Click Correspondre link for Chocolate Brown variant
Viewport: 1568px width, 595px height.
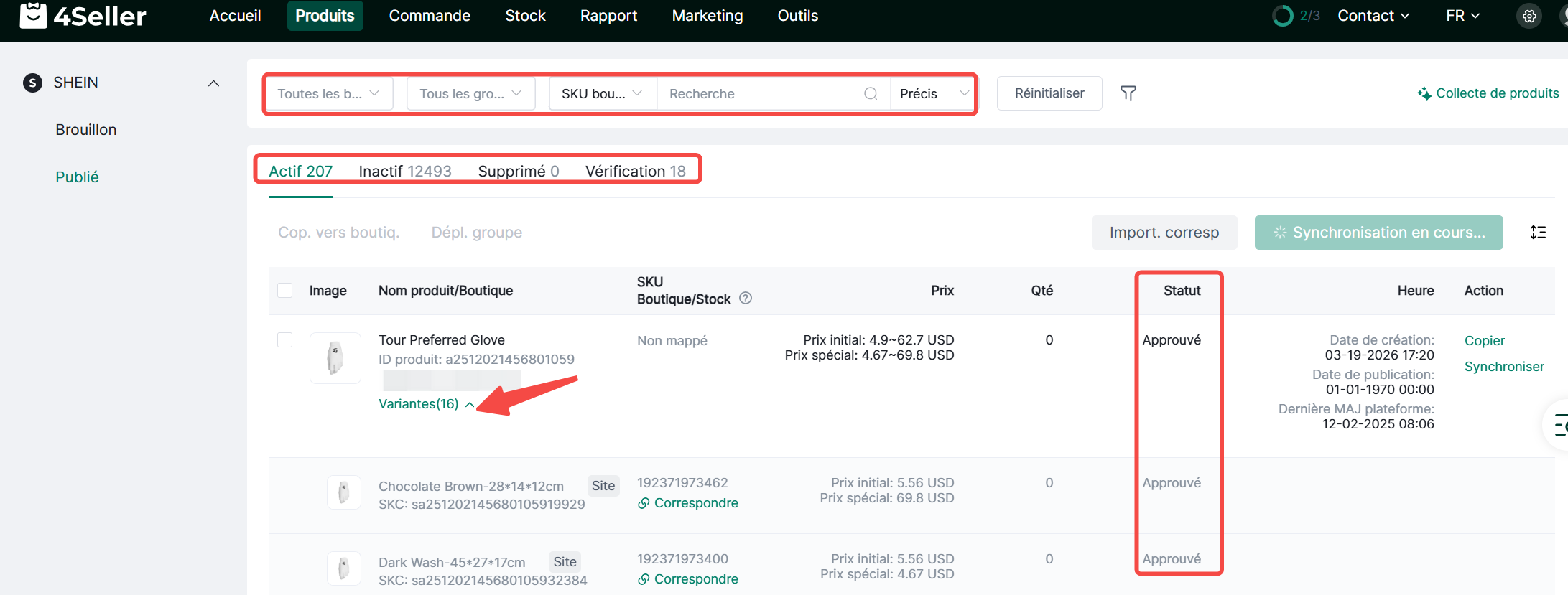(x=695, y=503)
